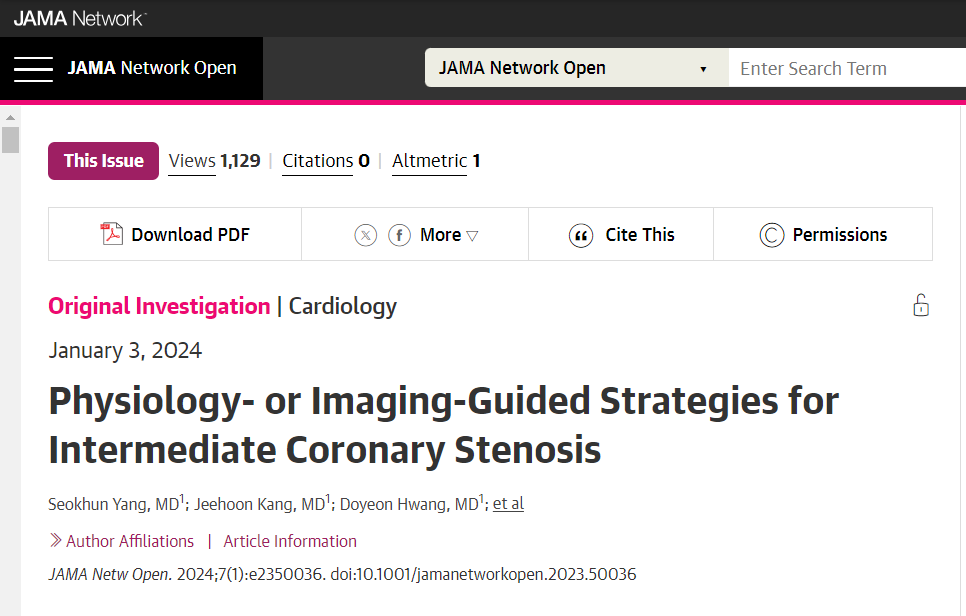View the article Views count
The image size is (966, 616).
click(214, 161)
